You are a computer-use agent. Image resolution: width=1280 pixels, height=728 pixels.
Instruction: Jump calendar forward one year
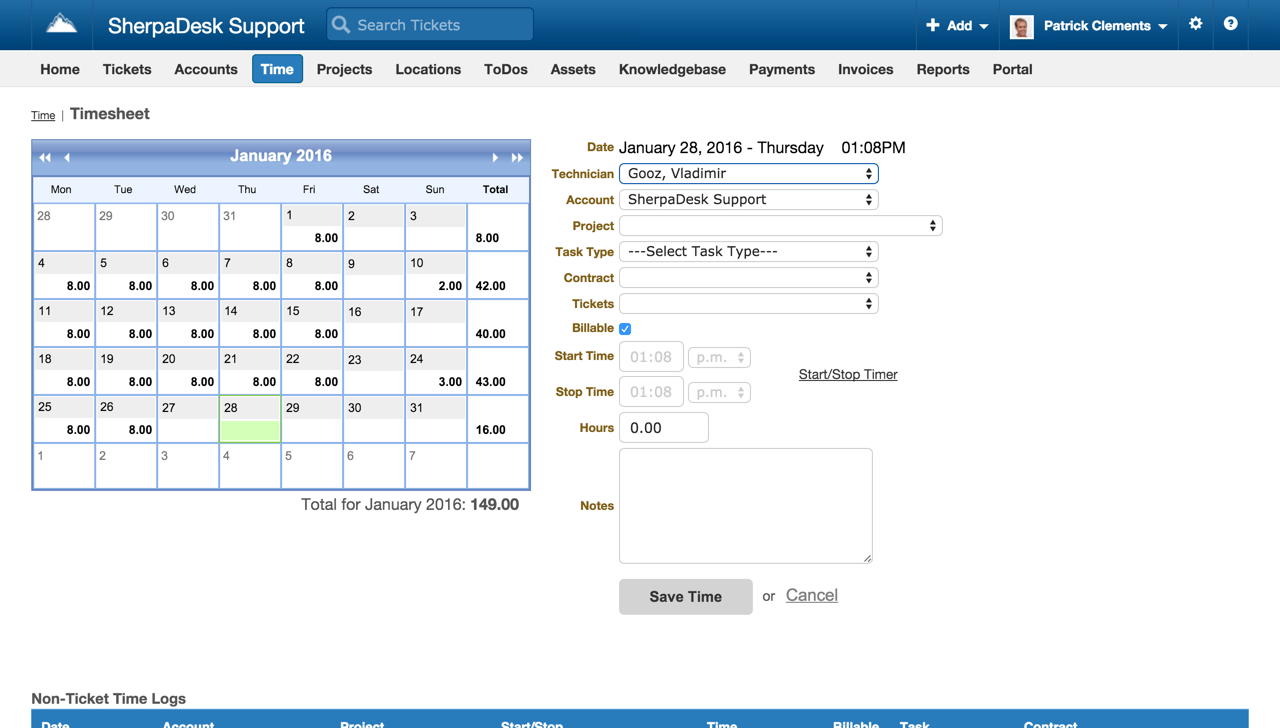[517, 157]
